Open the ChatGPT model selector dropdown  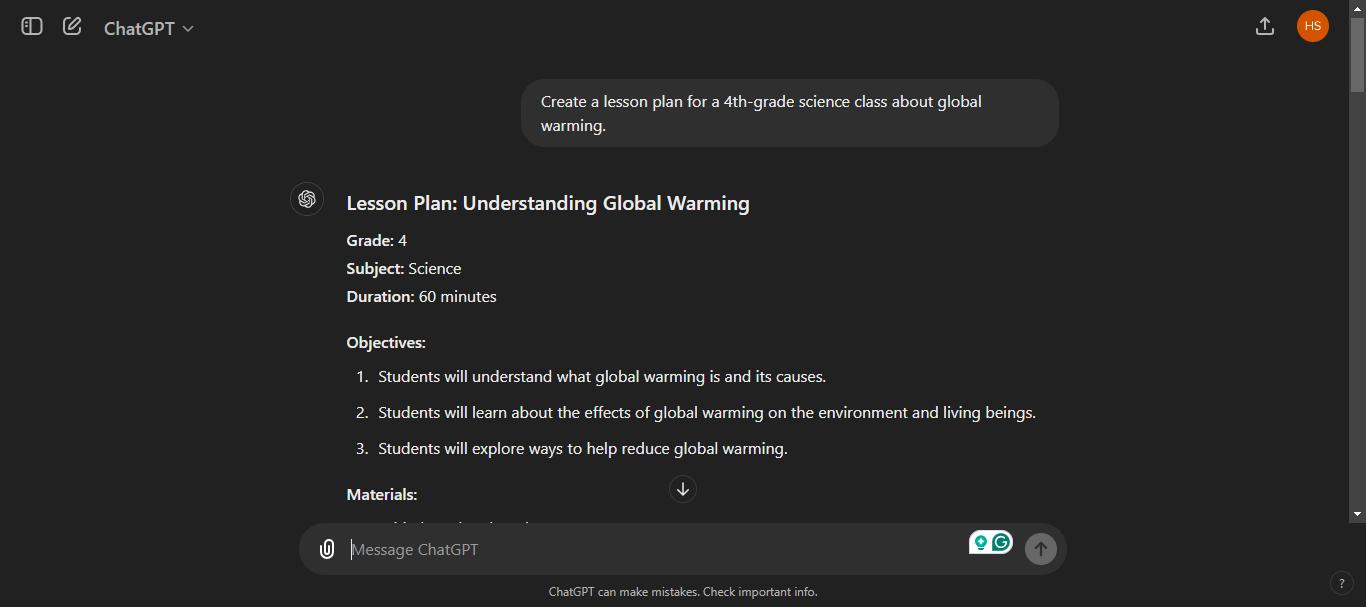(149, 27)
